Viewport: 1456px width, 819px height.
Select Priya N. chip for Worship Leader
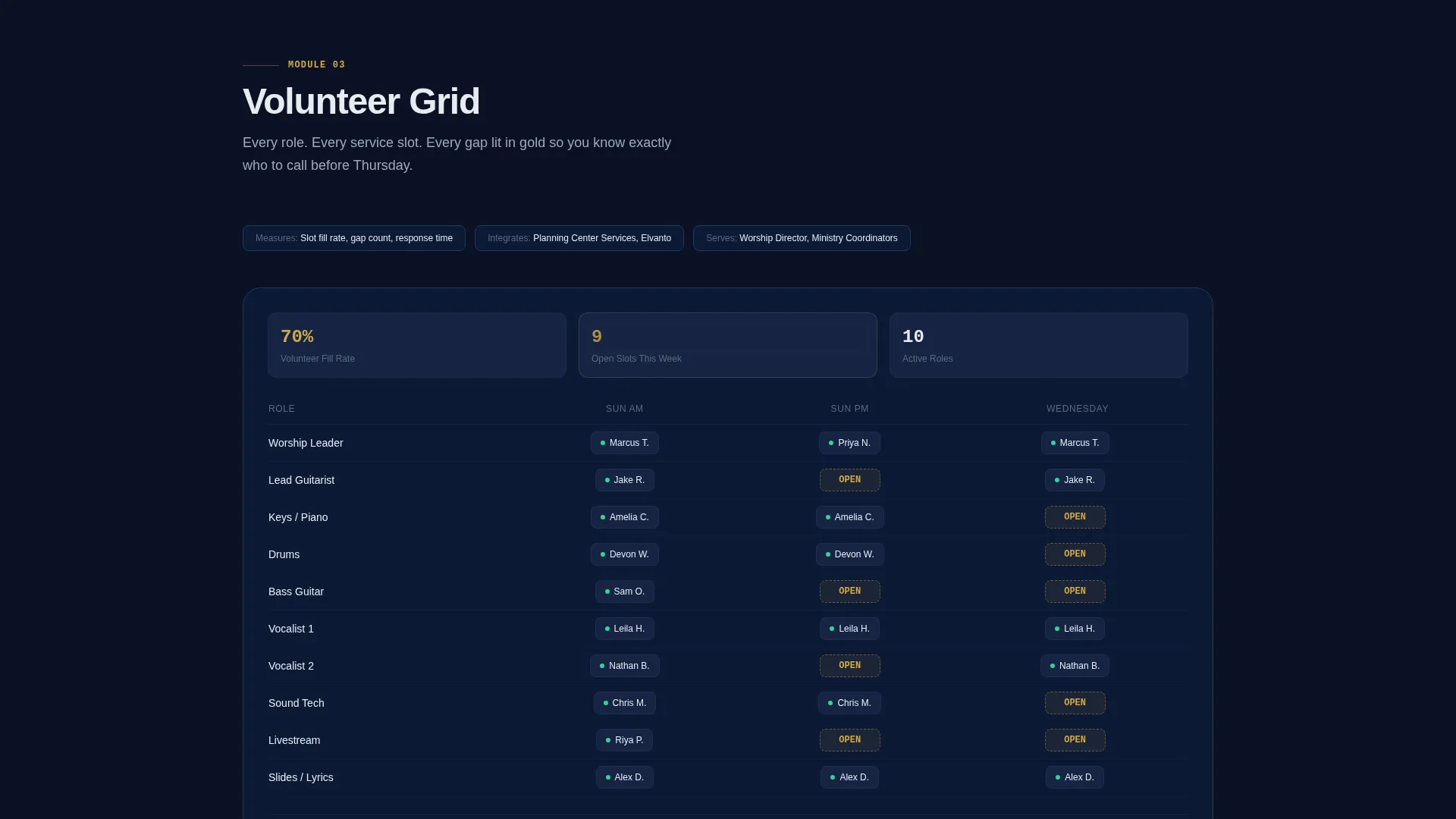coord(849,443)
